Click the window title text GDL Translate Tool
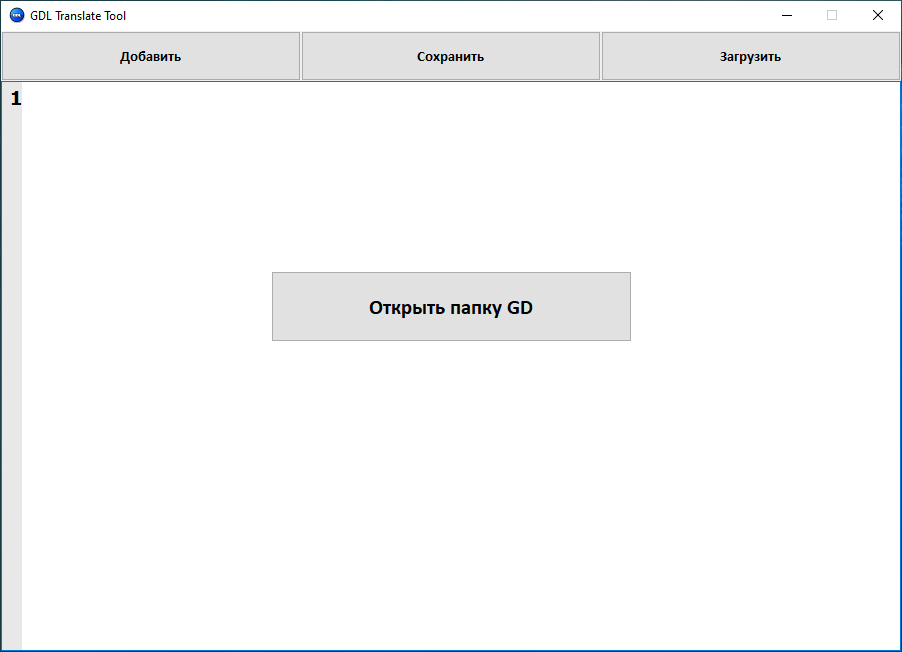902x652 pixels. (x=78, y=16)
